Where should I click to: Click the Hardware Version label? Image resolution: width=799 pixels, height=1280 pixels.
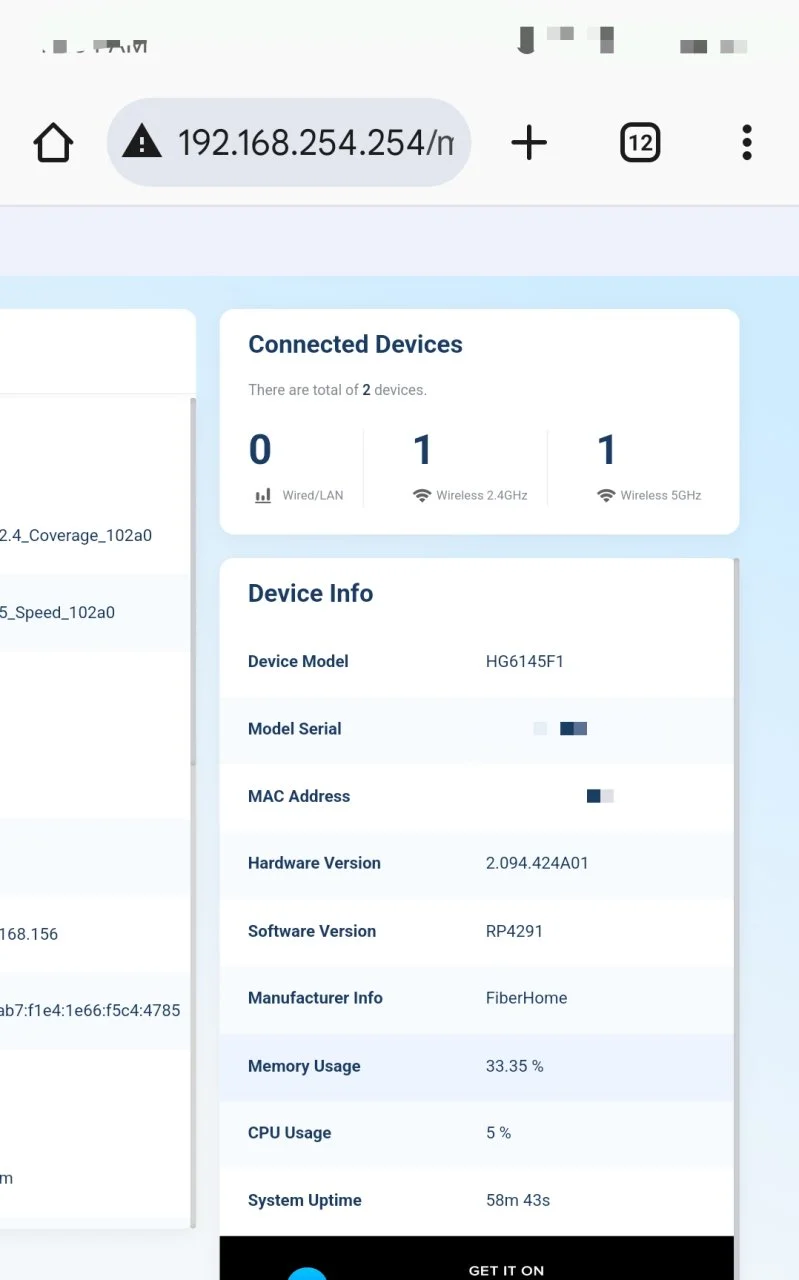click(314, 863)
